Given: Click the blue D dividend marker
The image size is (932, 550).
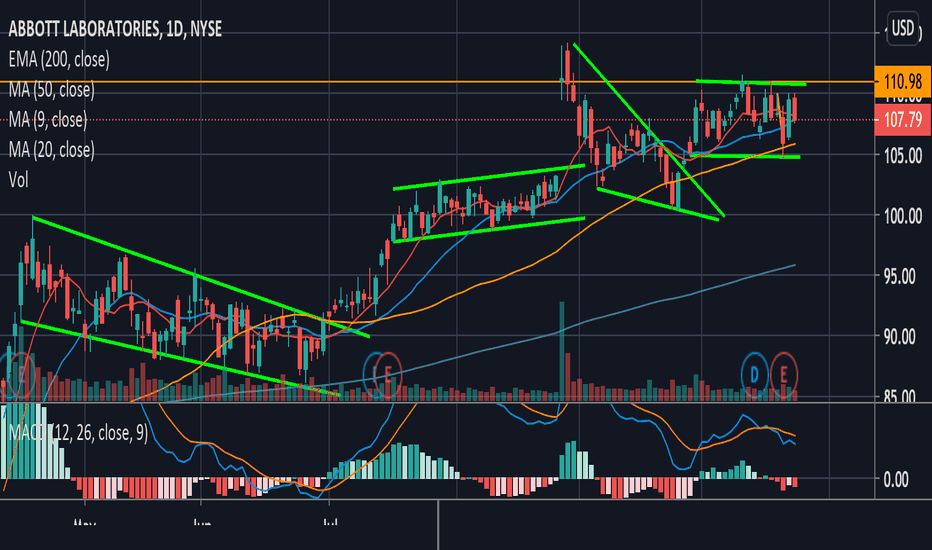Looking at the screenshot, I should [x=754, y=375].
